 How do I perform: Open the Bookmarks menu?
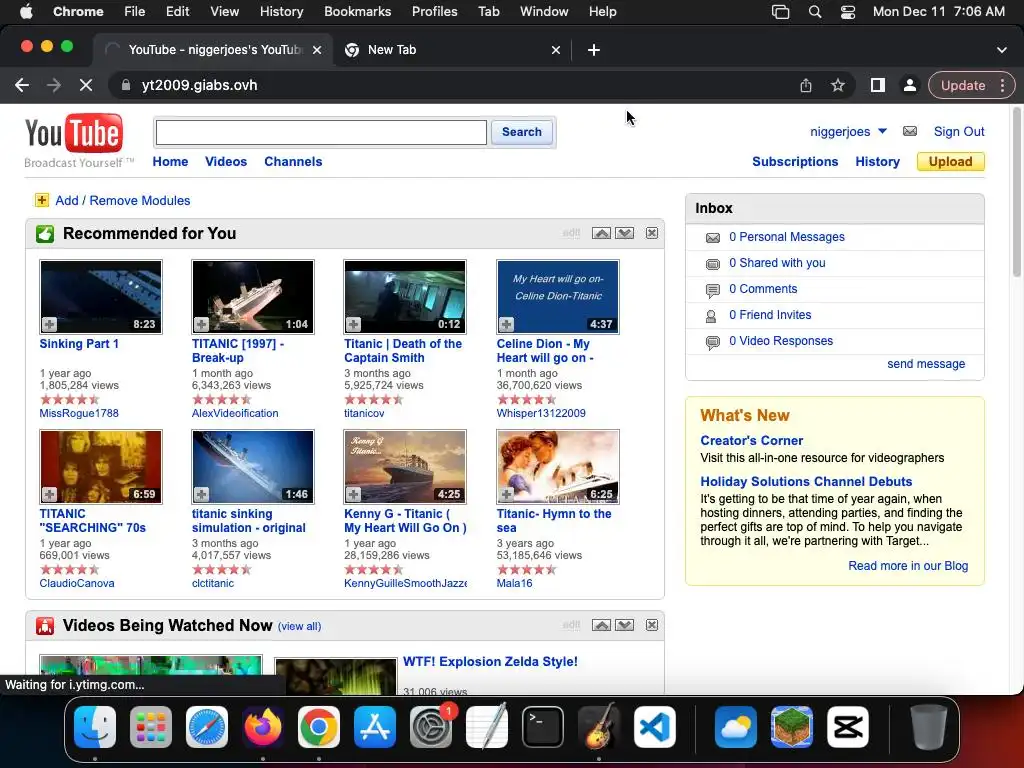(357, 12)
